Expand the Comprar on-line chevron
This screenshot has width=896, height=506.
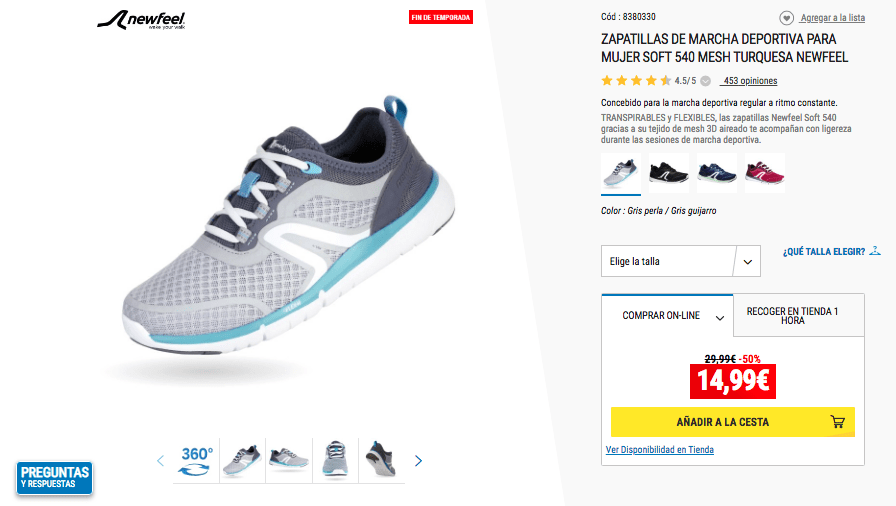click(720, 318)
